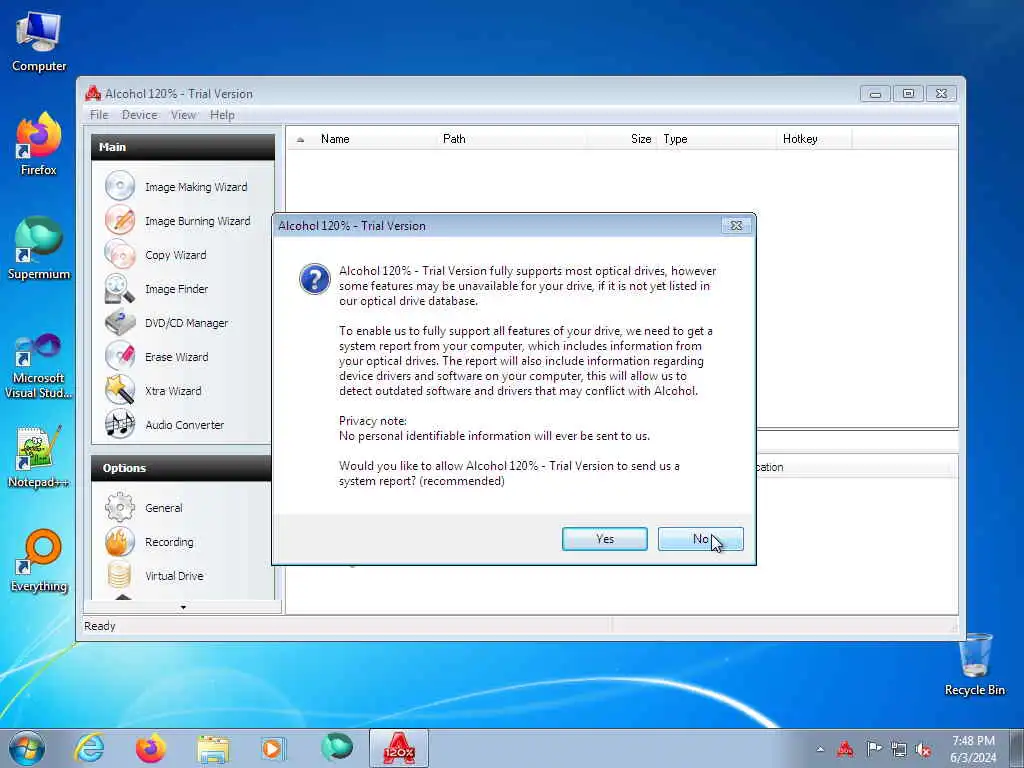Open the Help menu

pos(222,115)
